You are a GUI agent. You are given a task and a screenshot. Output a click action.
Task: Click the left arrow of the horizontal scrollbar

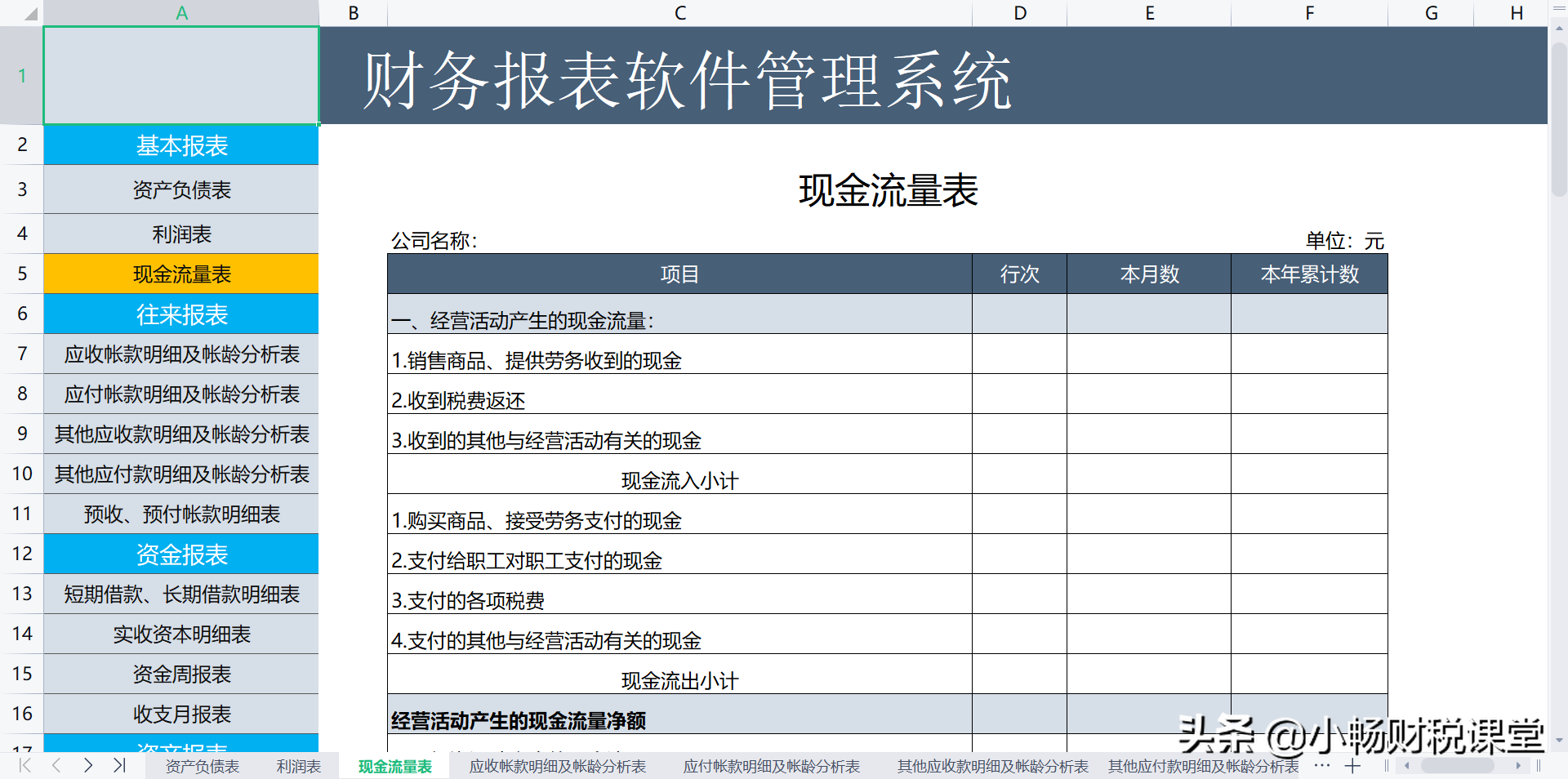click(1407, 766)
